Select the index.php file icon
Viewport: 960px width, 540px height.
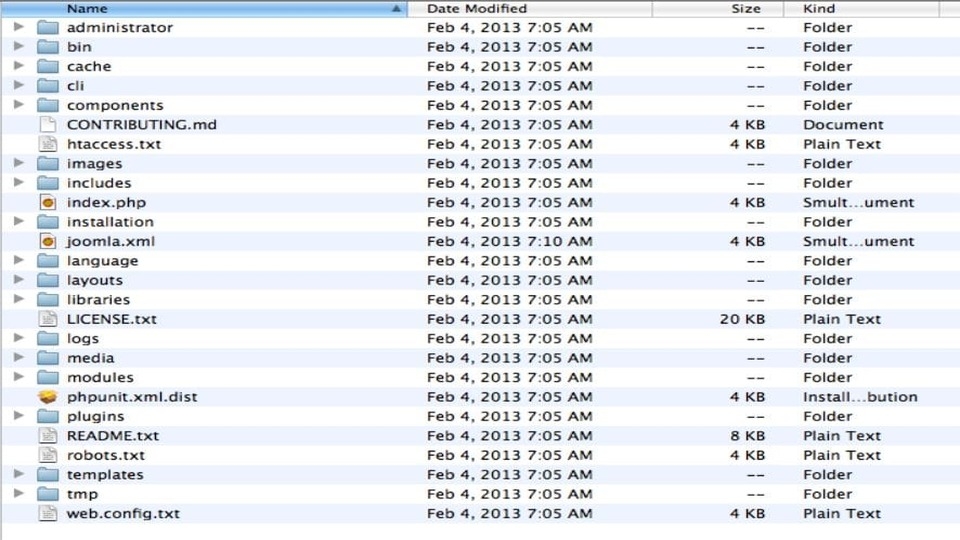pyautogui.click(x=48, y=203)
